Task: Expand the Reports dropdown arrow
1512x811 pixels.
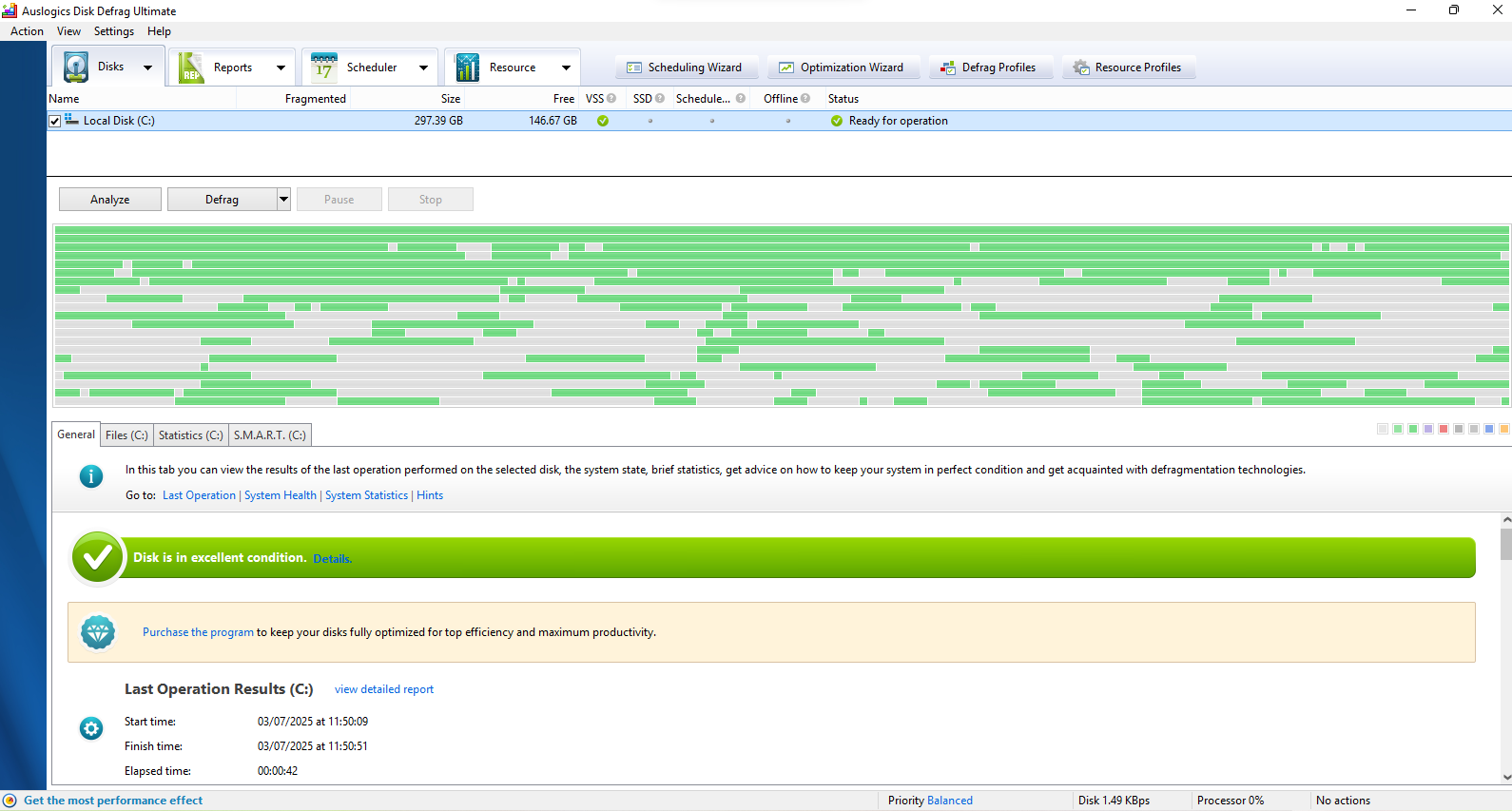Action: point(281,68)
